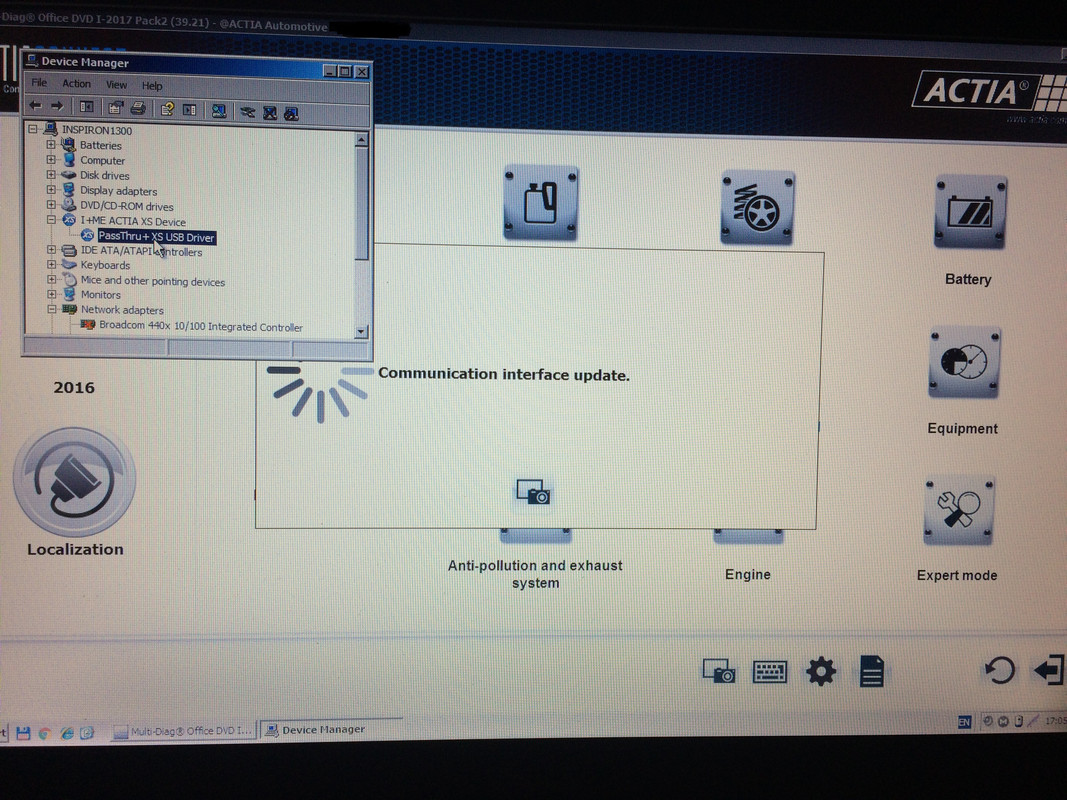Open Properties from the Device Manager toolbar
This screenshot has width=1067, height=800.
pyautogui.click(x=115, y=107)
